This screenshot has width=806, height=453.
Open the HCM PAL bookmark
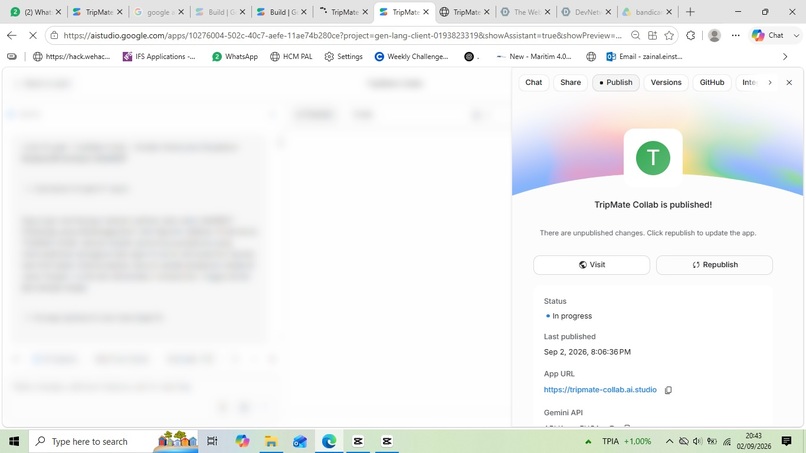pos(291,57)
